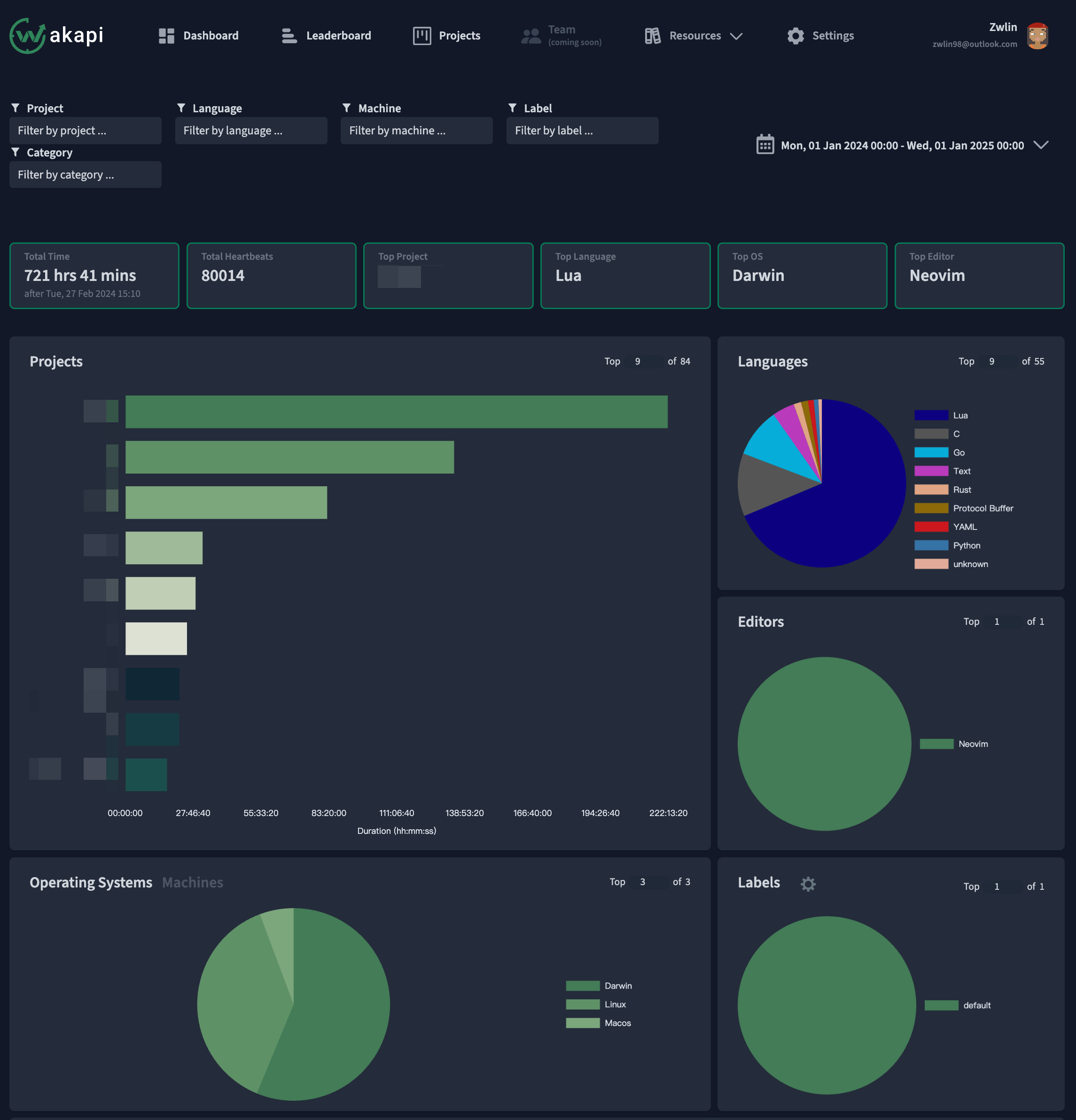The width and height of the screenshot is (1076, 1120).
Task: Click the Dashboard grid icon
Action: click(166, 36)
